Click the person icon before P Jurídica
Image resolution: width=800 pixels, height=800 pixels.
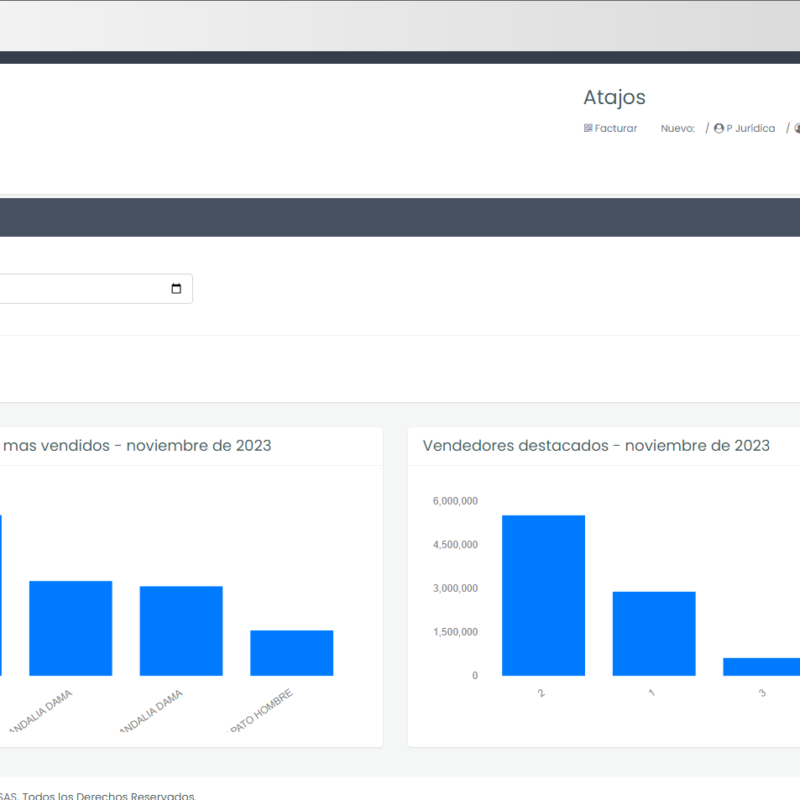[x=719, y=128]
